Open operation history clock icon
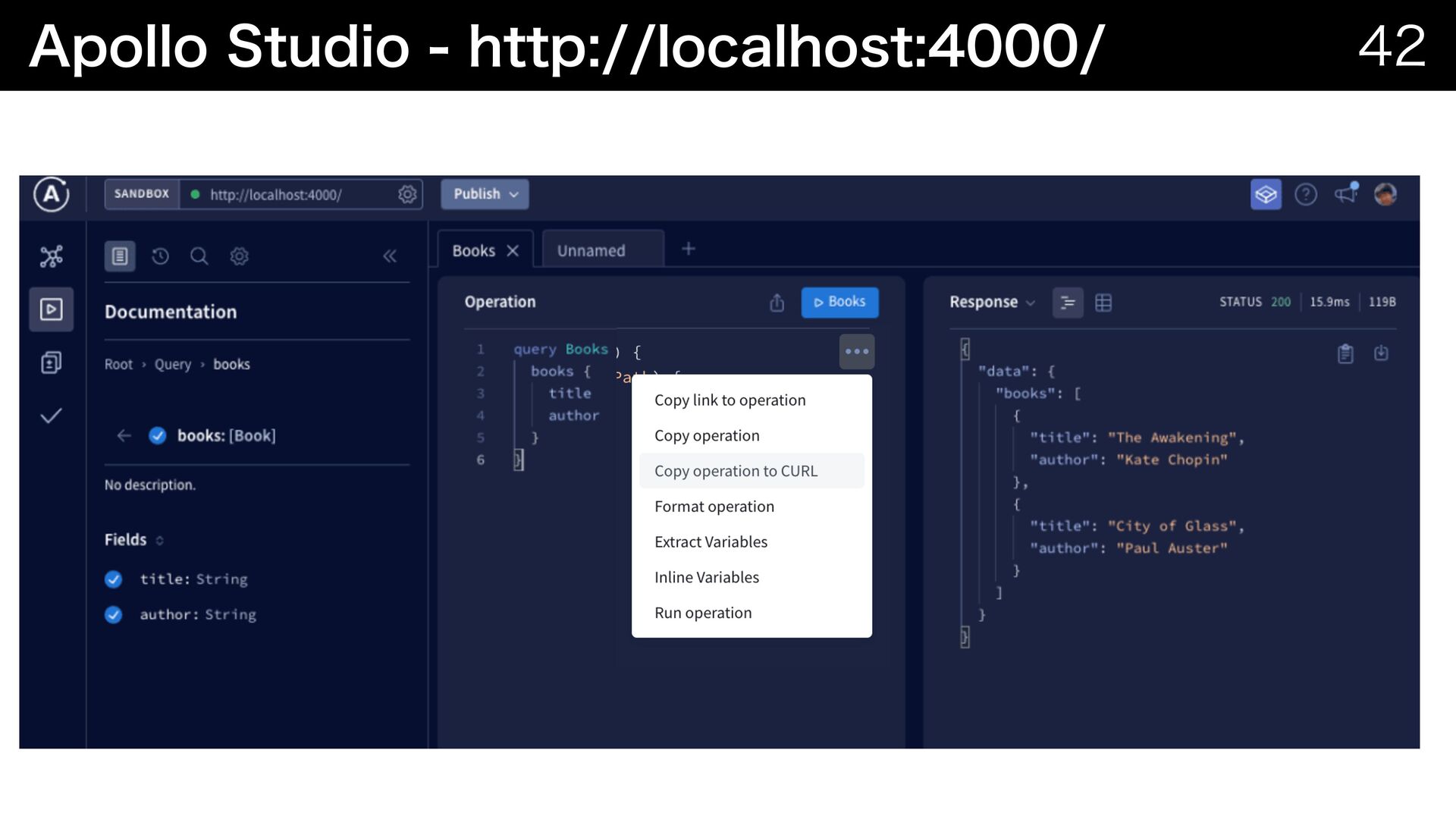Viewport: 1456px width, 819px height. coord(160,256)
